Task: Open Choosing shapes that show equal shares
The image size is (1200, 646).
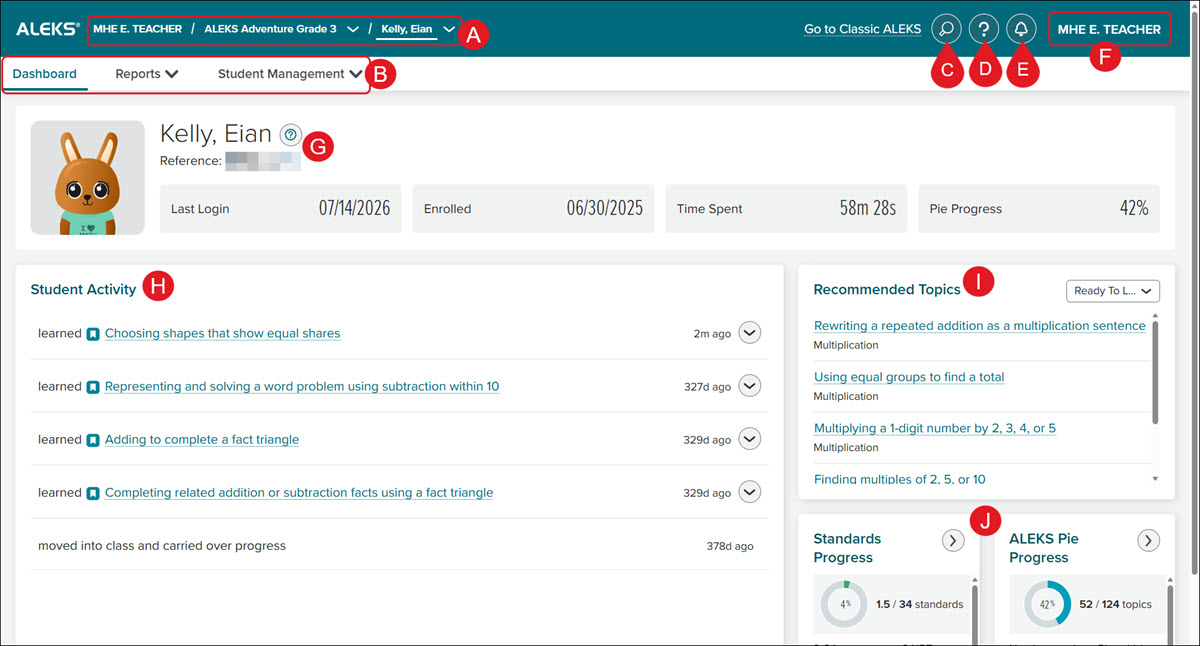Action: click(222, 333)
